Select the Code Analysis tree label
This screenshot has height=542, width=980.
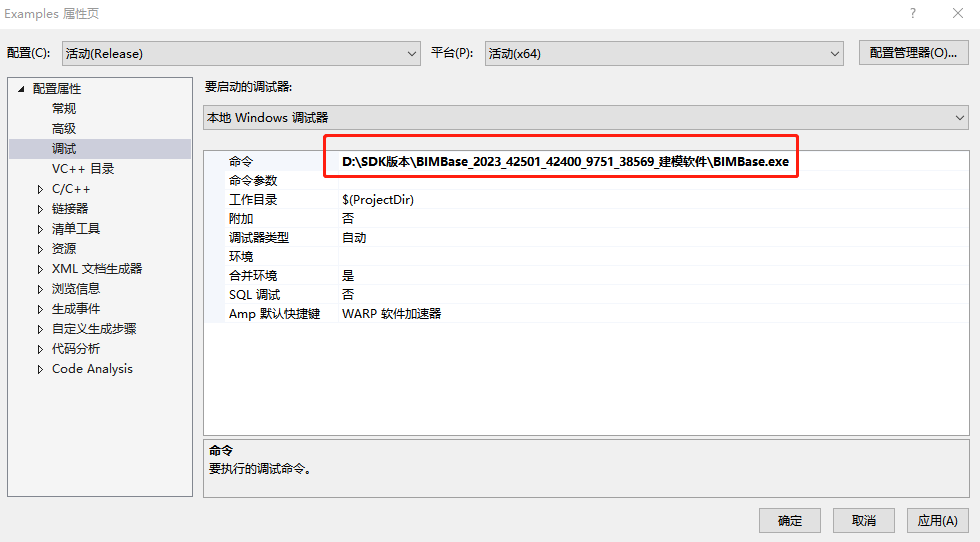(x=92, y=369)
